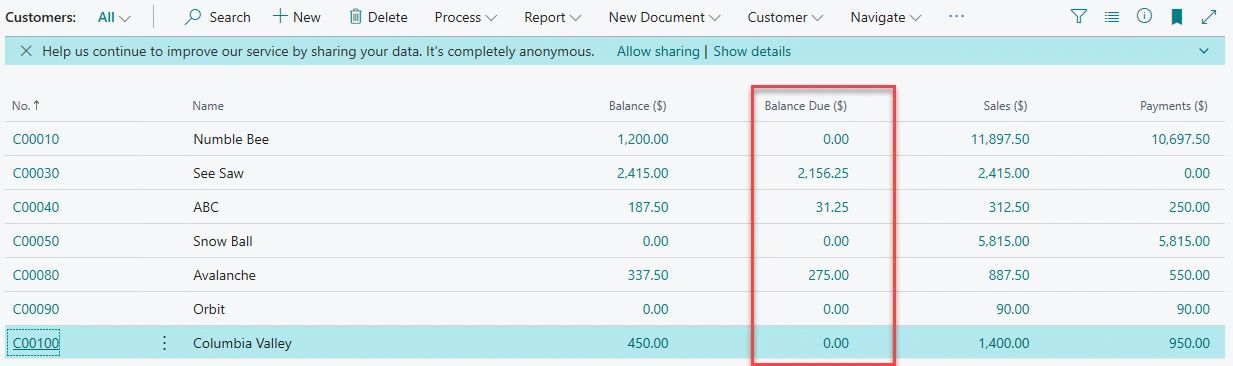Open Numble Bee sales 11,897.50
Screen dimensions: 1233x366
point(1000,139)
